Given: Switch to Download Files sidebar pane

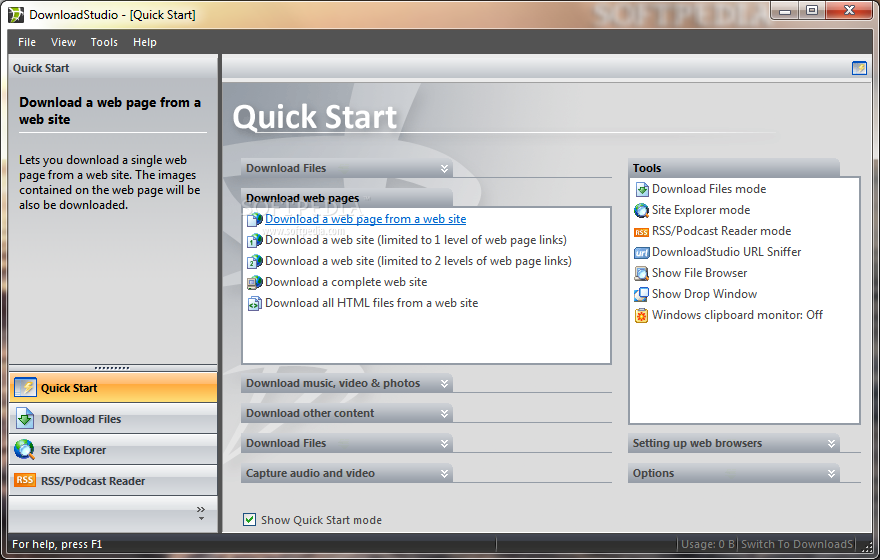Looking at the screenshot, I should pos(113,419).
